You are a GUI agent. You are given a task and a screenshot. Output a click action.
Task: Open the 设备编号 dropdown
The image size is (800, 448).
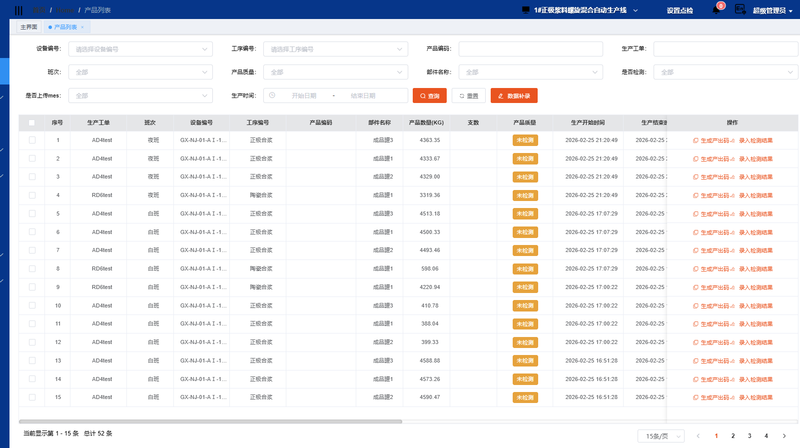tap(139, 49)
